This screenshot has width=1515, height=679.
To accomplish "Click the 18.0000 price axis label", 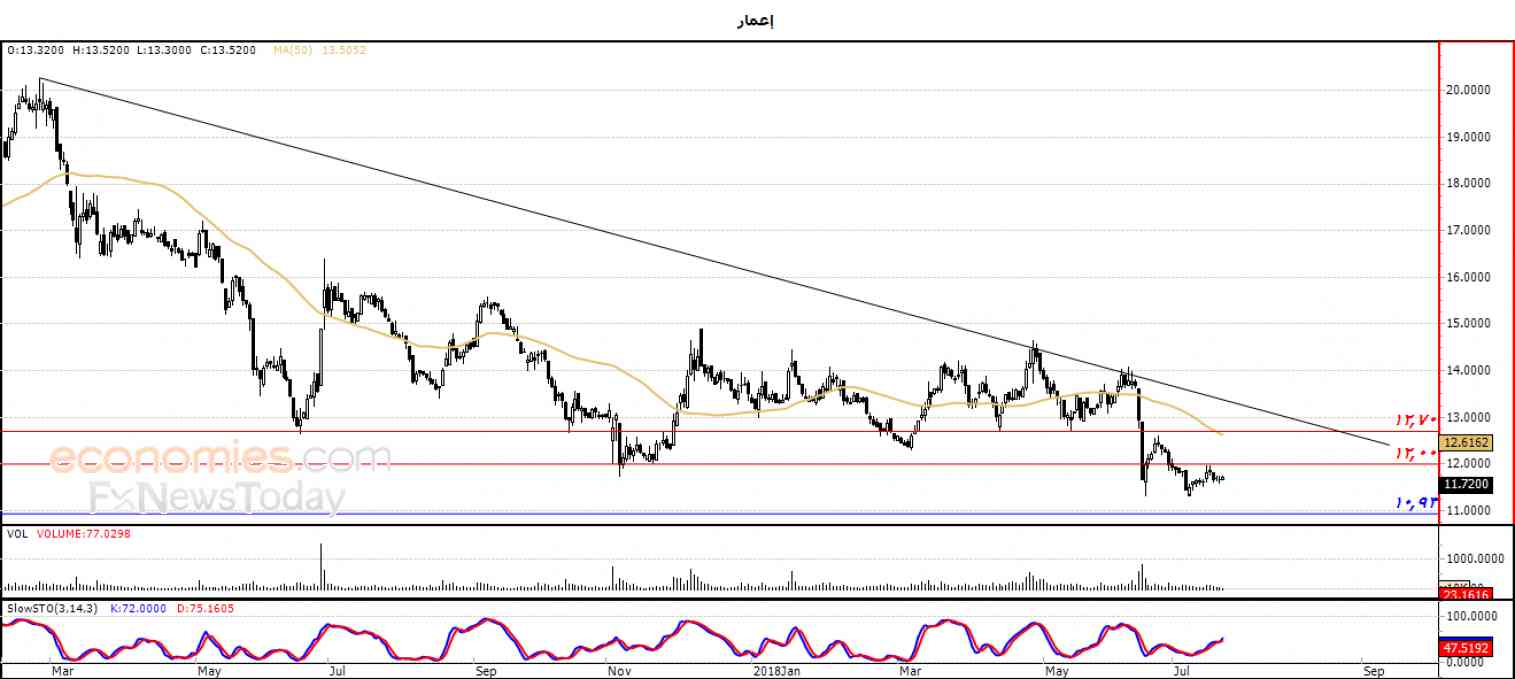I will pos(1468,184).
